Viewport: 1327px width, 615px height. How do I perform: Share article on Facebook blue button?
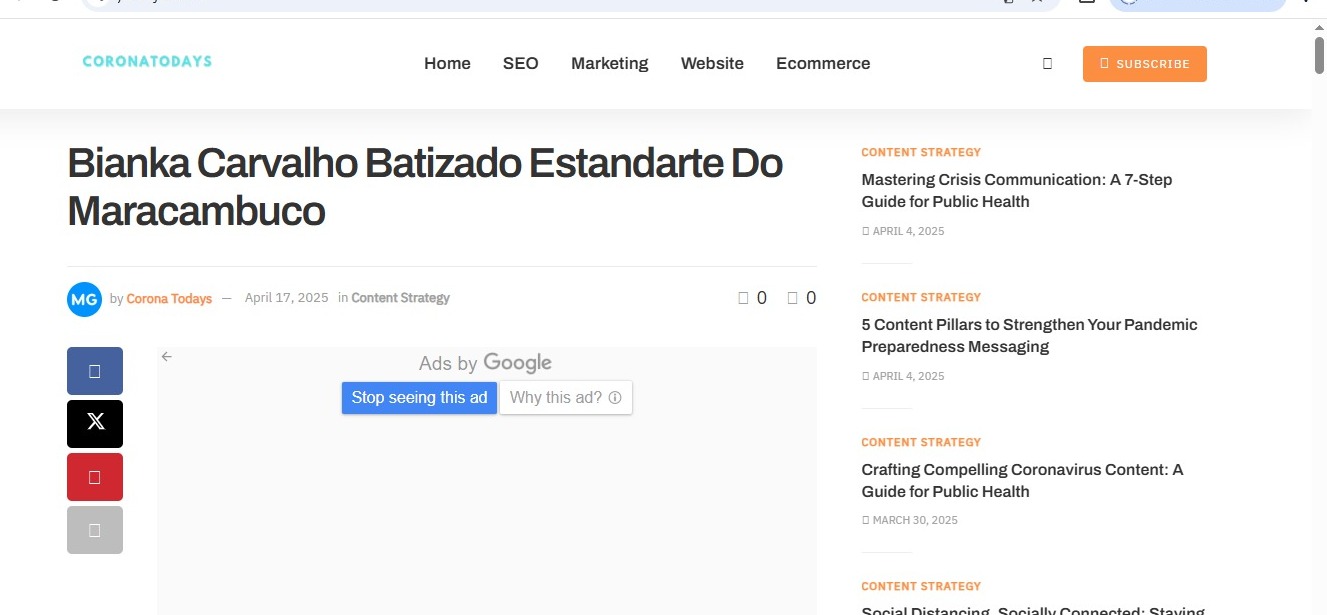pyautogui.click(x=95, y=371)
